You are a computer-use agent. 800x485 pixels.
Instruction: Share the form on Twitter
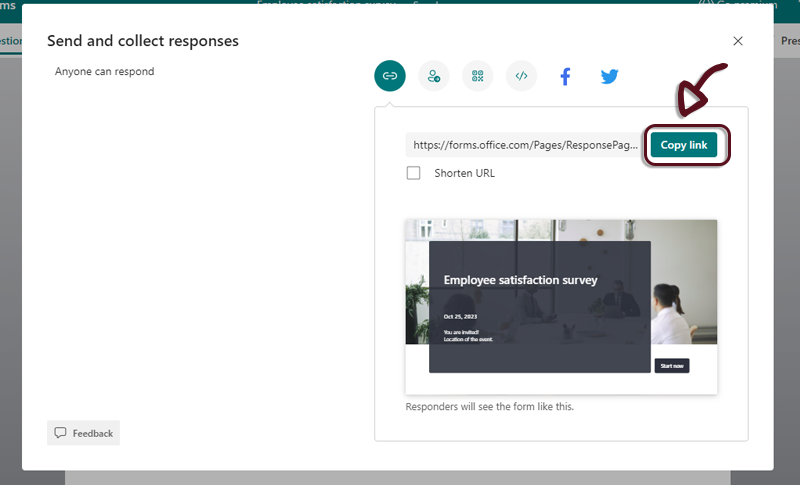point(609,76)
